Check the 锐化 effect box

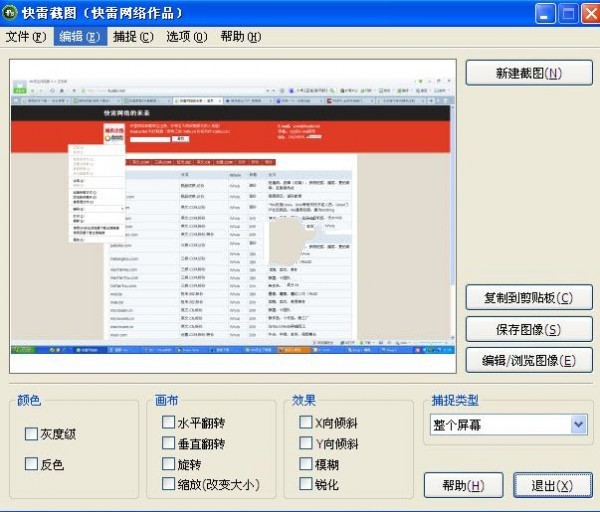pyautogui.click(x=305, y=484)
